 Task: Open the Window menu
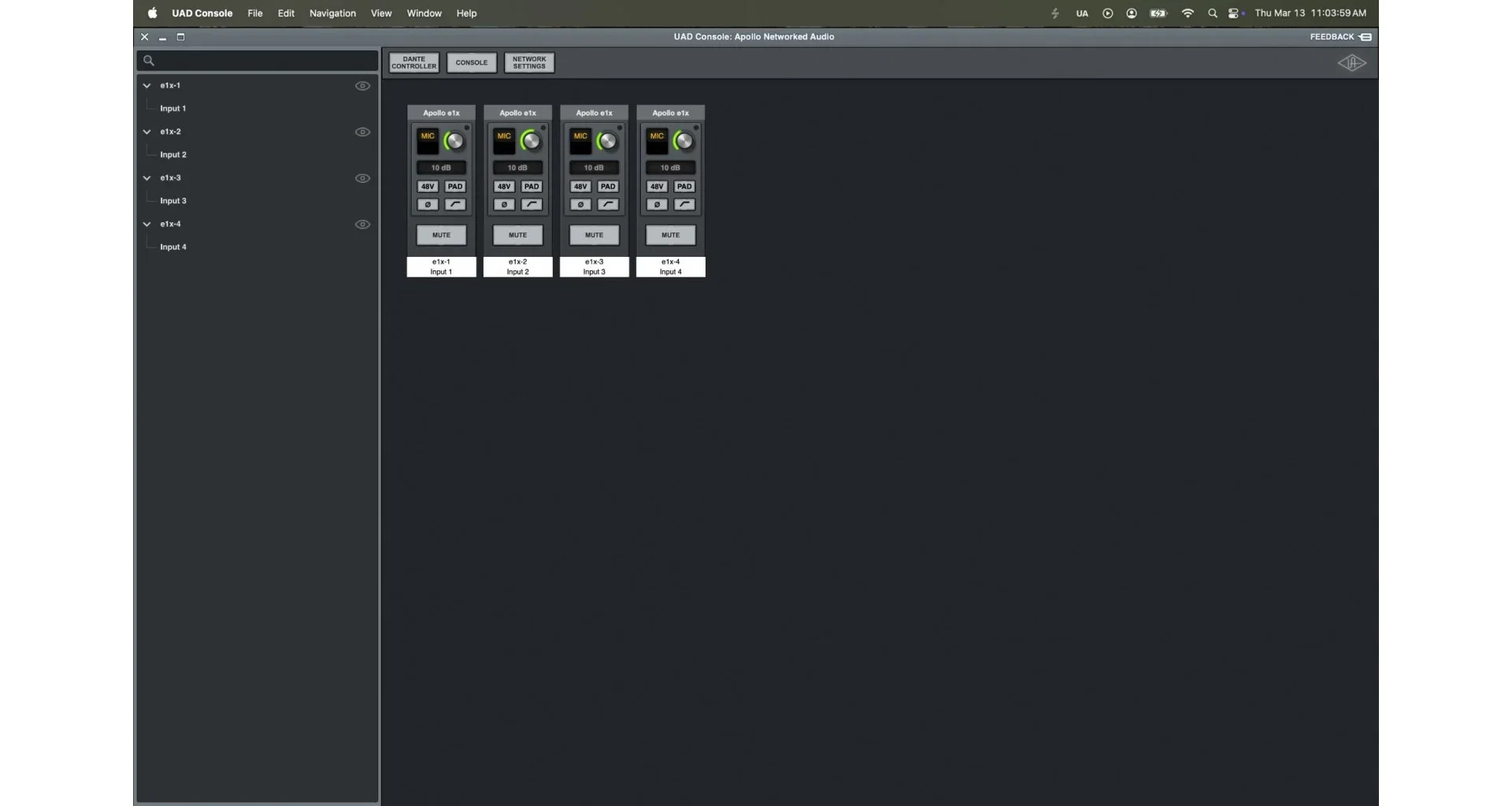(424, 13)
